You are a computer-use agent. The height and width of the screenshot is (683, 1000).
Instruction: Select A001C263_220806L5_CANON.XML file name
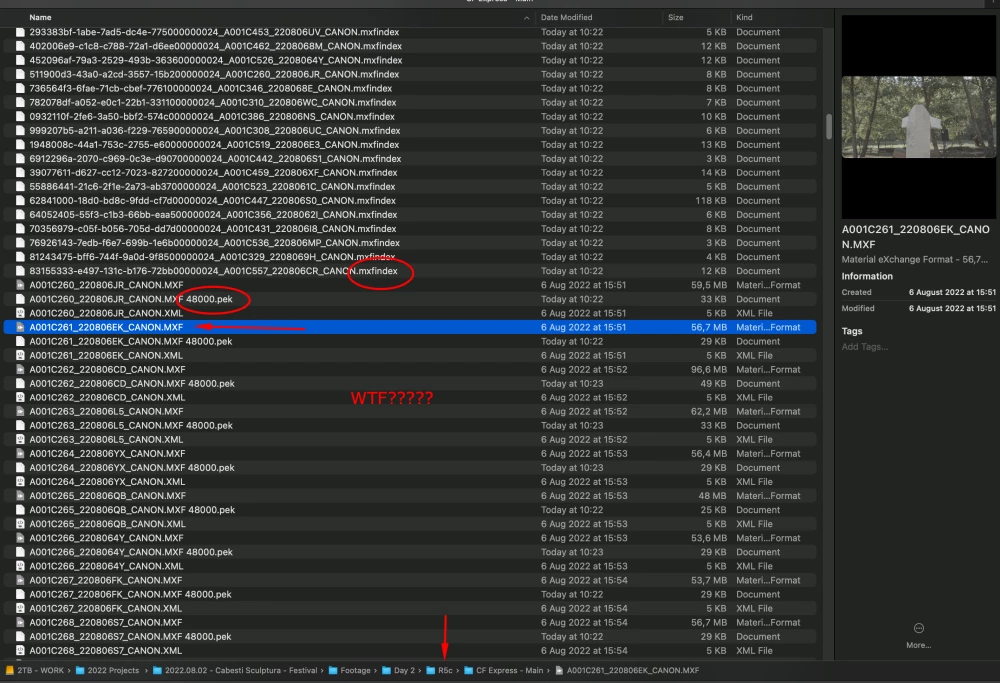click(106, 439)
